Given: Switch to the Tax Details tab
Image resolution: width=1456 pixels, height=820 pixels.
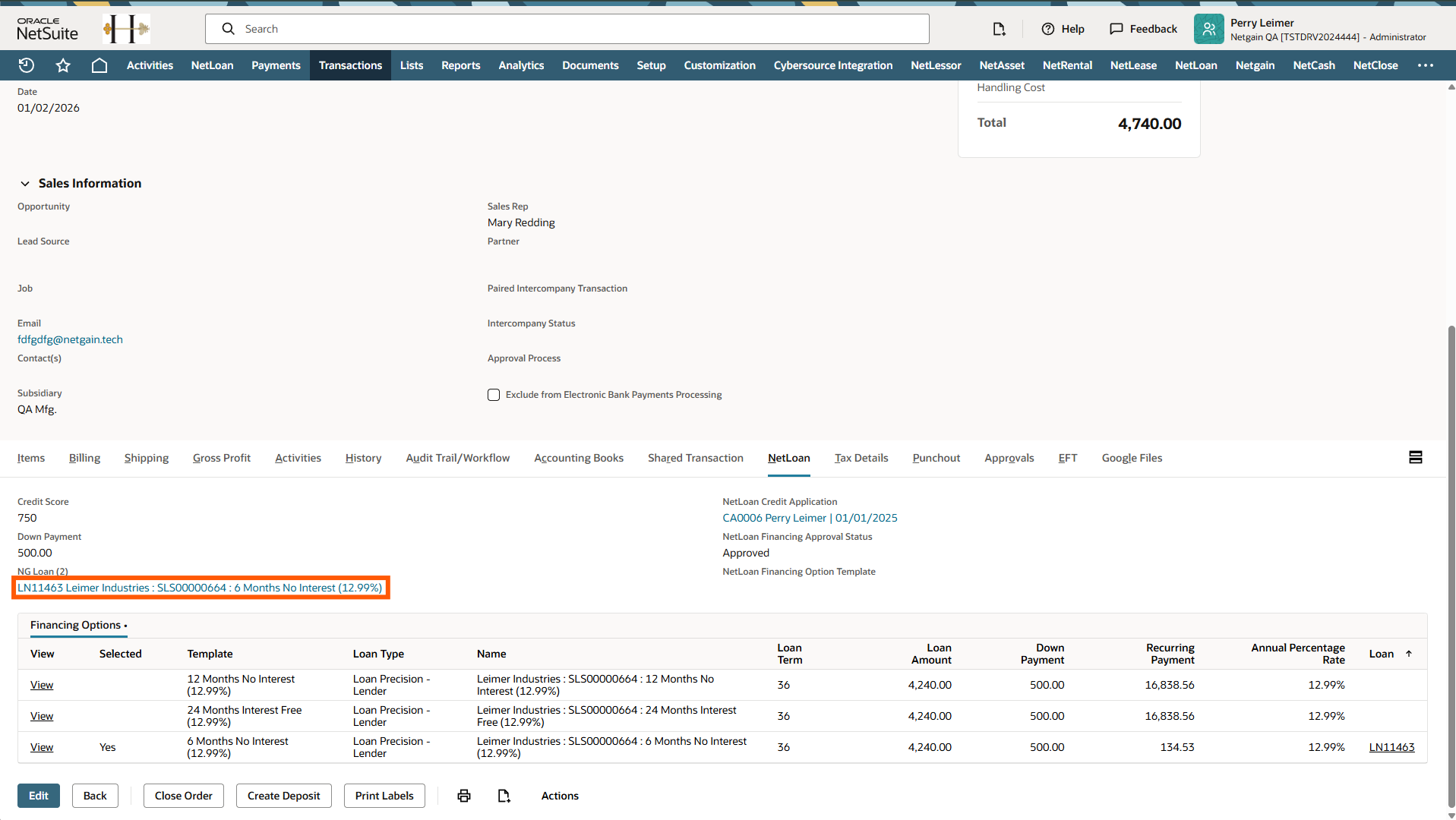Looking at the screenshot, I should click(861, 458).
